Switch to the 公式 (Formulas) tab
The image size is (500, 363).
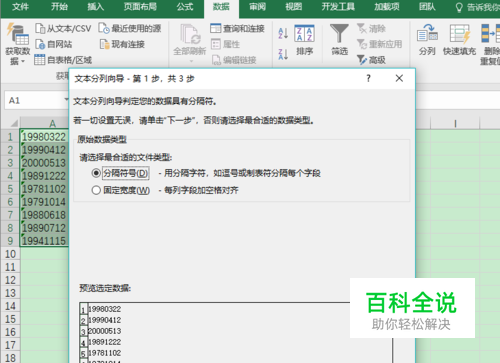click(x=185, y=7)
